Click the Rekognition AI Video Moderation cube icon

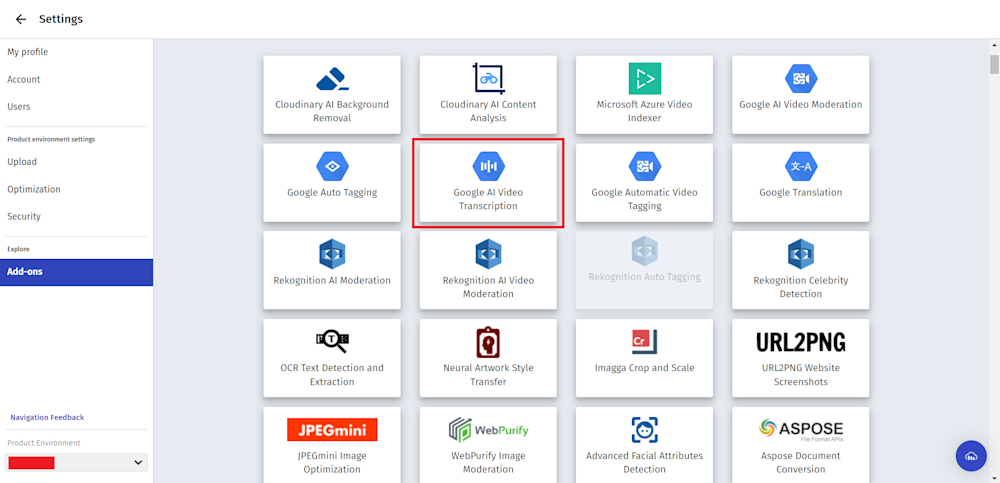tap(489, 254)
